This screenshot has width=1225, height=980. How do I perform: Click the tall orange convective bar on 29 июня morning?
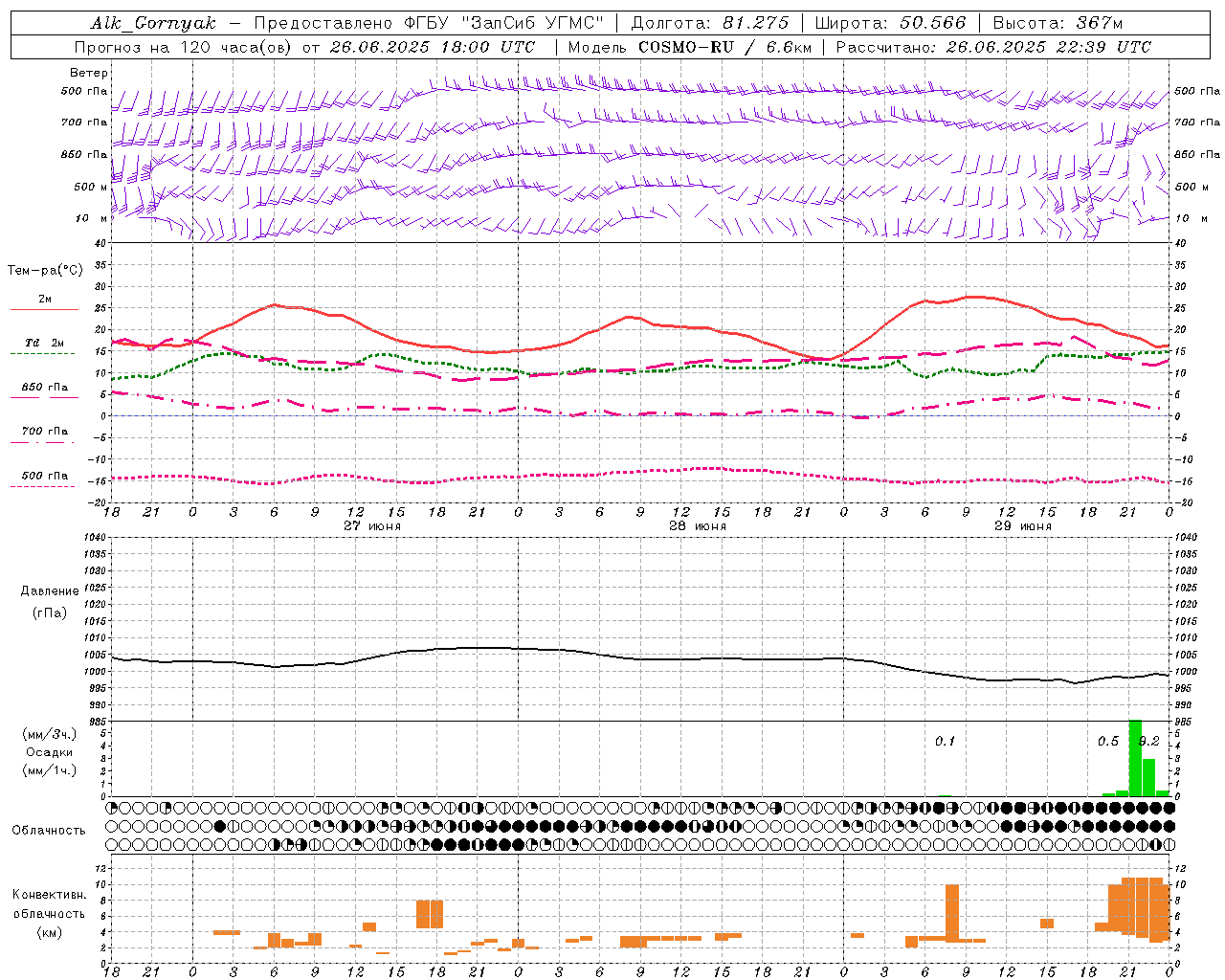click(952, 913)
